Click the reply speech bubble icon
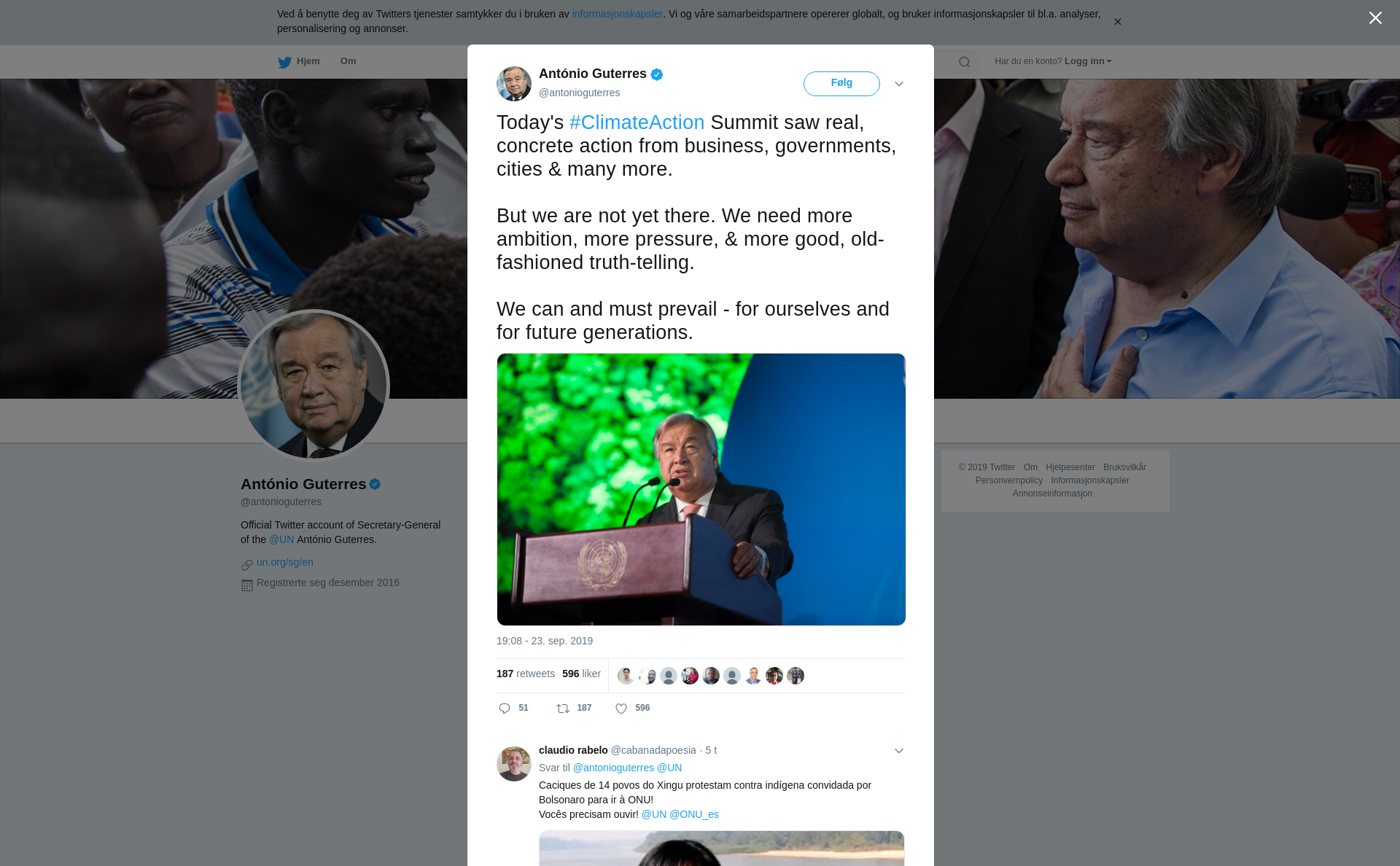 (505, 709)
